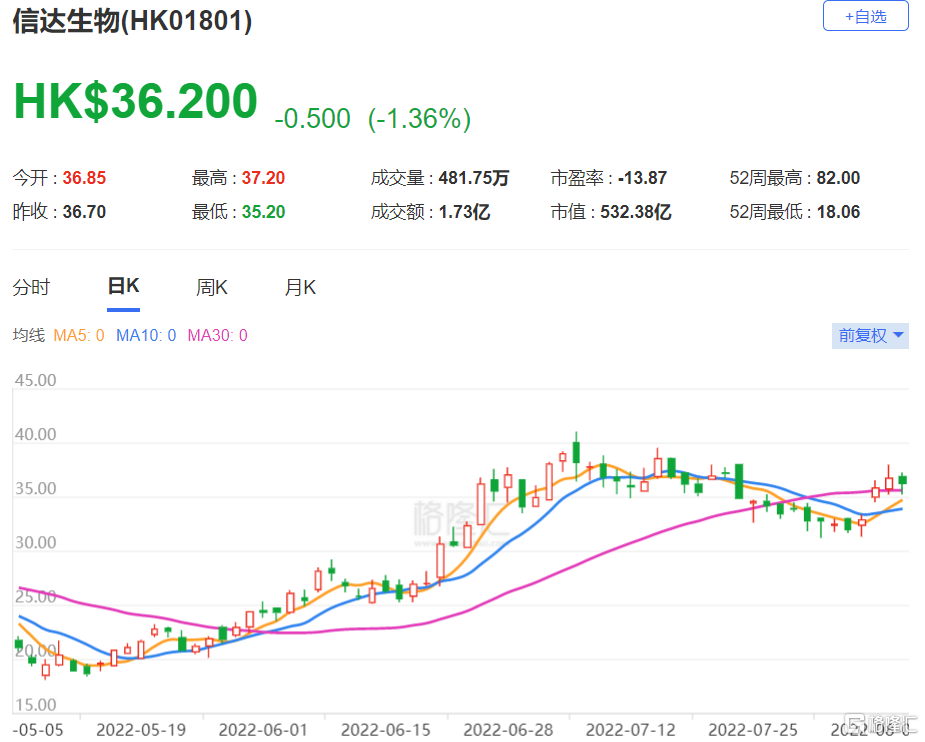Viewport: 925px width, 742px height.
Task: Click the 45.00 price axis label
Action: click(x=35, y=380)
